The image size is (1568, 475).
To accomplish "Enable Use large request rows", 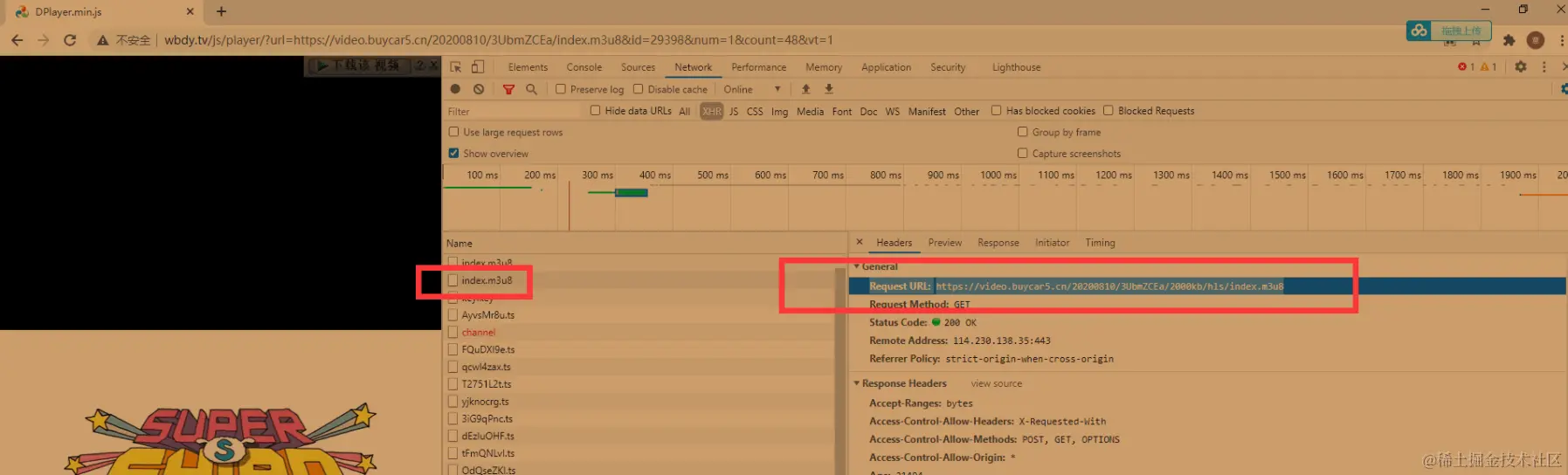I will coord(453,132).
